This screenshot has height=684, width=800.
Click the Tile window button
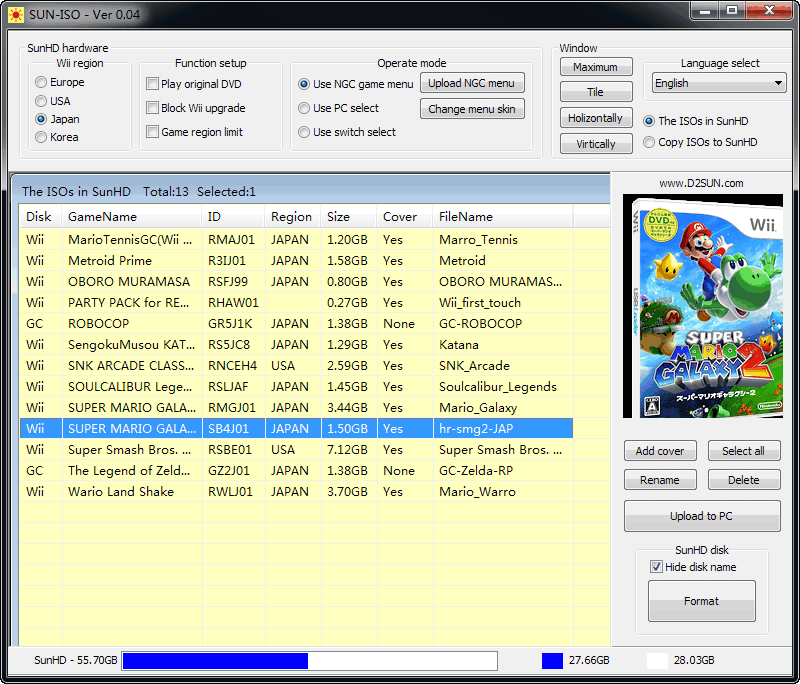596,92
